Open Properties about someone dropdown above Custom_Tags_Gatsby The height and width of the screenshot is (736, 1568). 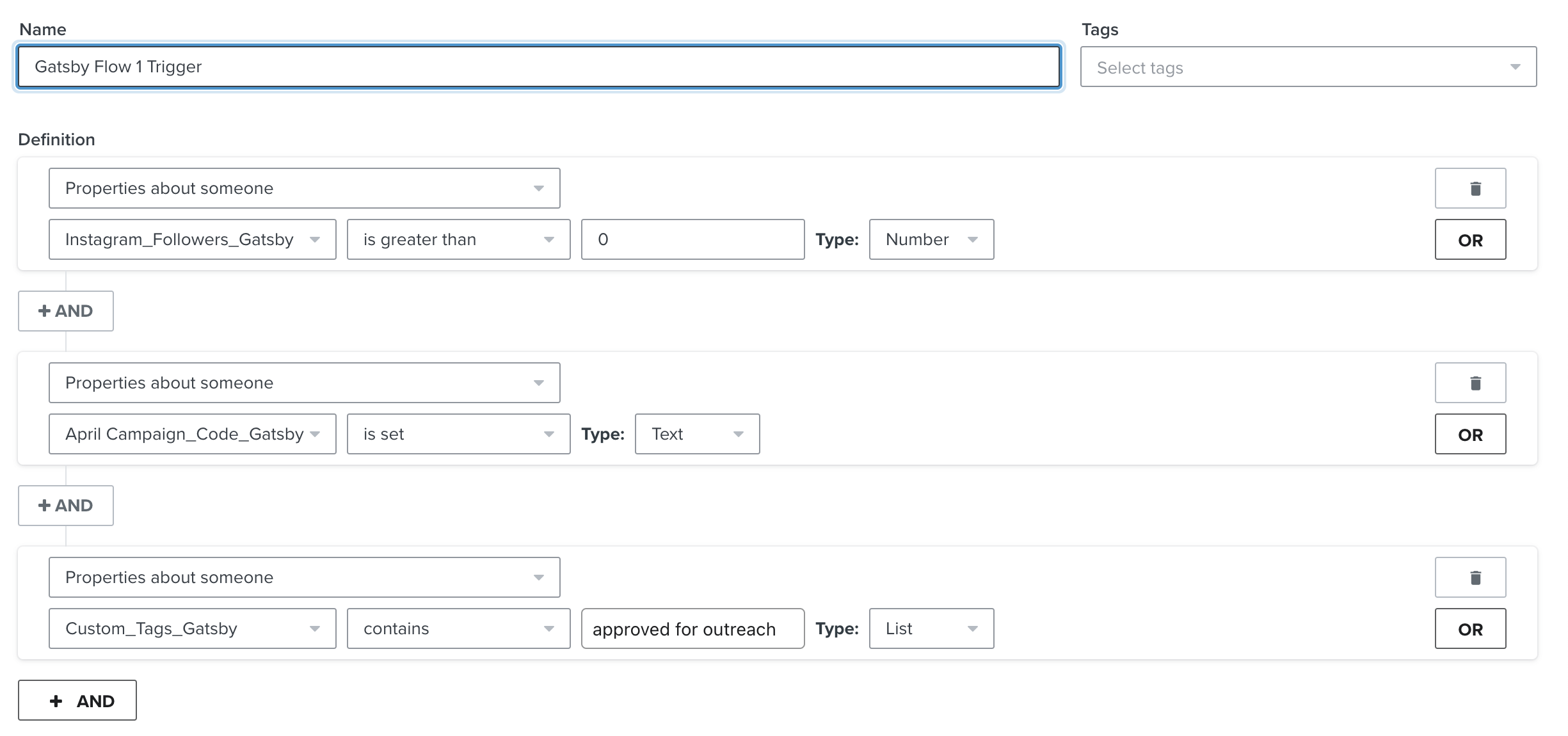click(305, 577)
